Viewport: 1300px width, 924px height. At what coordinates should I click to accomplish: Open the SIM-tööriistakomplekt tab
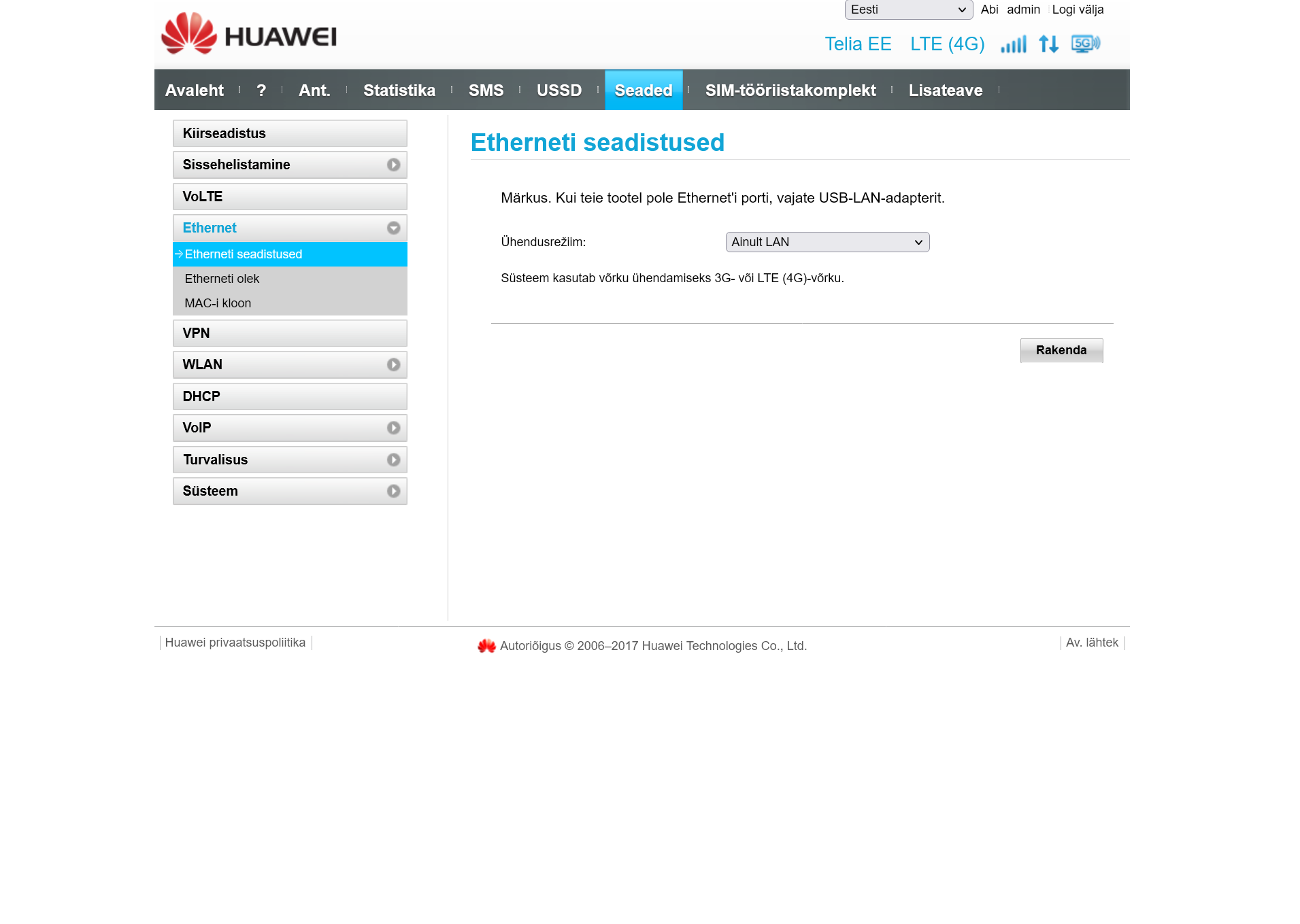tap(790, 90)
